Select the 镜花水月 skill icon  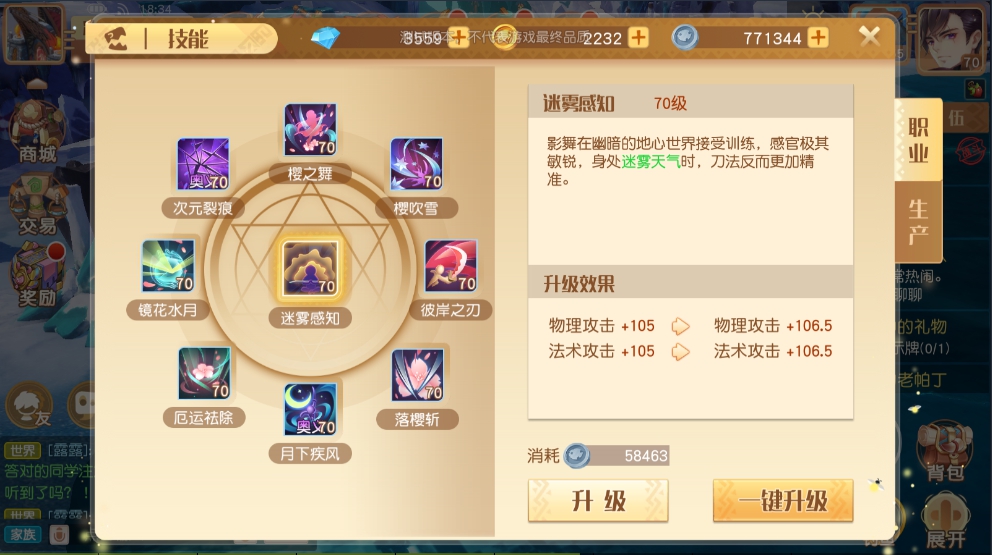[x=168, y=266]
